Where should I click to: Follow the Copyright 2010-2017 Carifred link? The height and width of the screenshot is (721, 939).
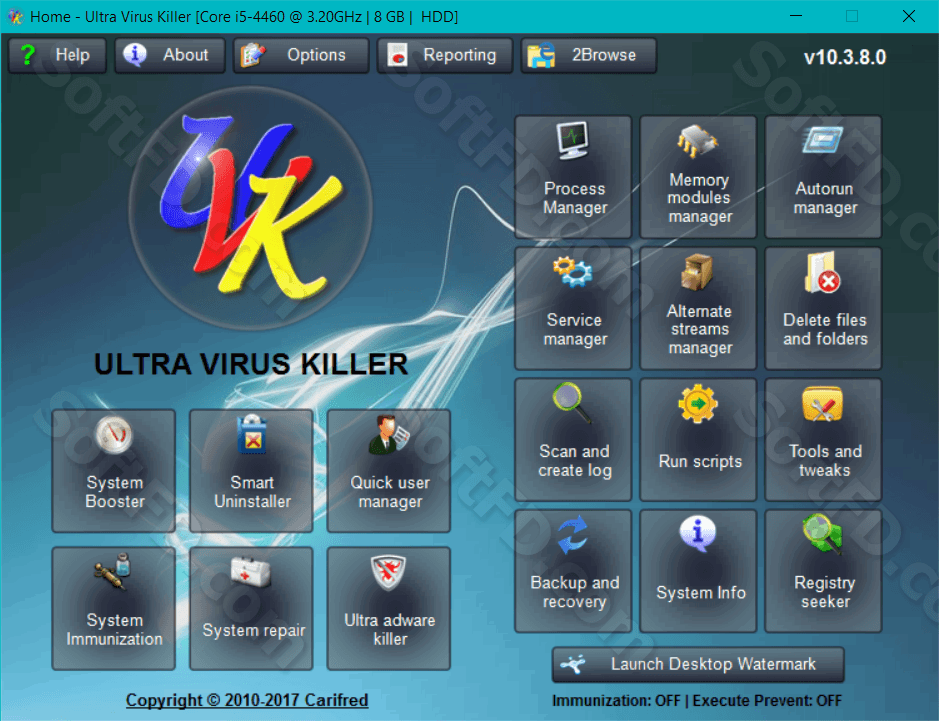[x=247, y=700]
